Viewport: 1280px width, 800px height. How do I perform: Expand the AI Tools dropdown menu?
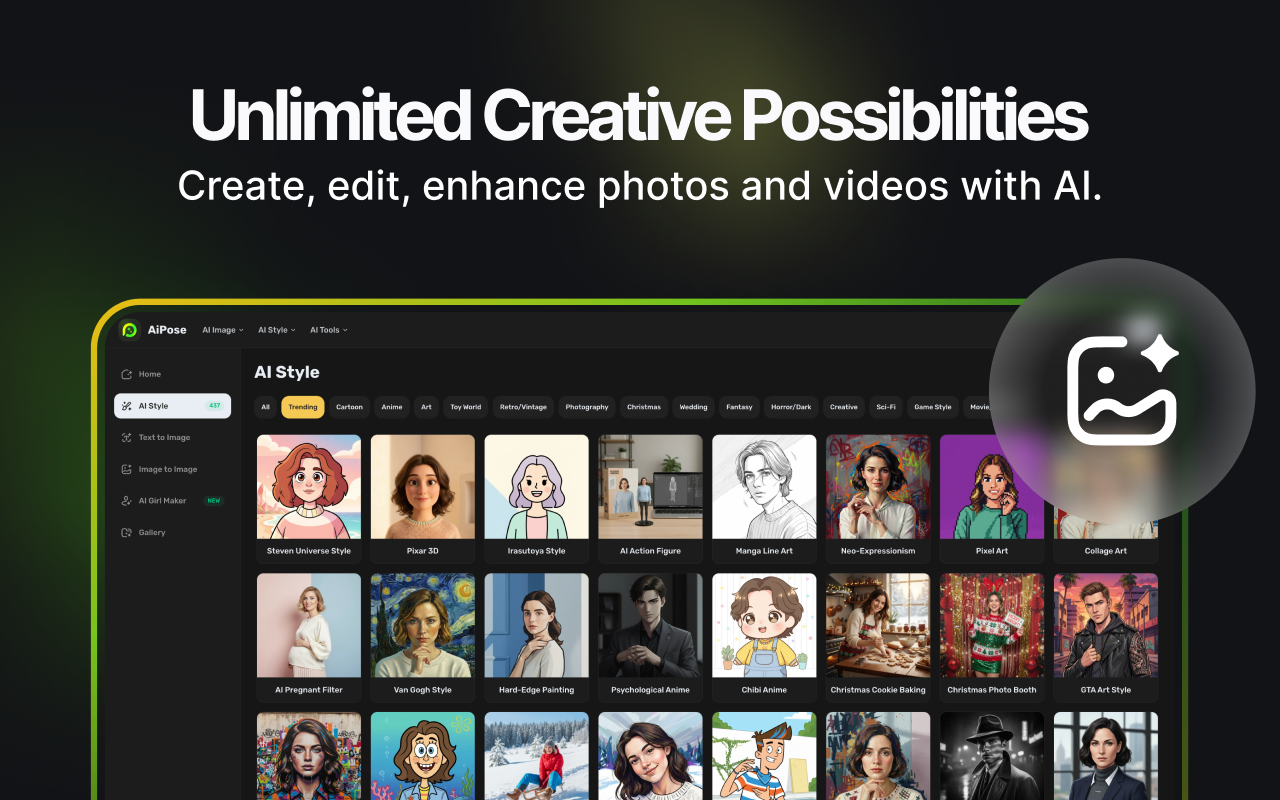pos(328,330)
